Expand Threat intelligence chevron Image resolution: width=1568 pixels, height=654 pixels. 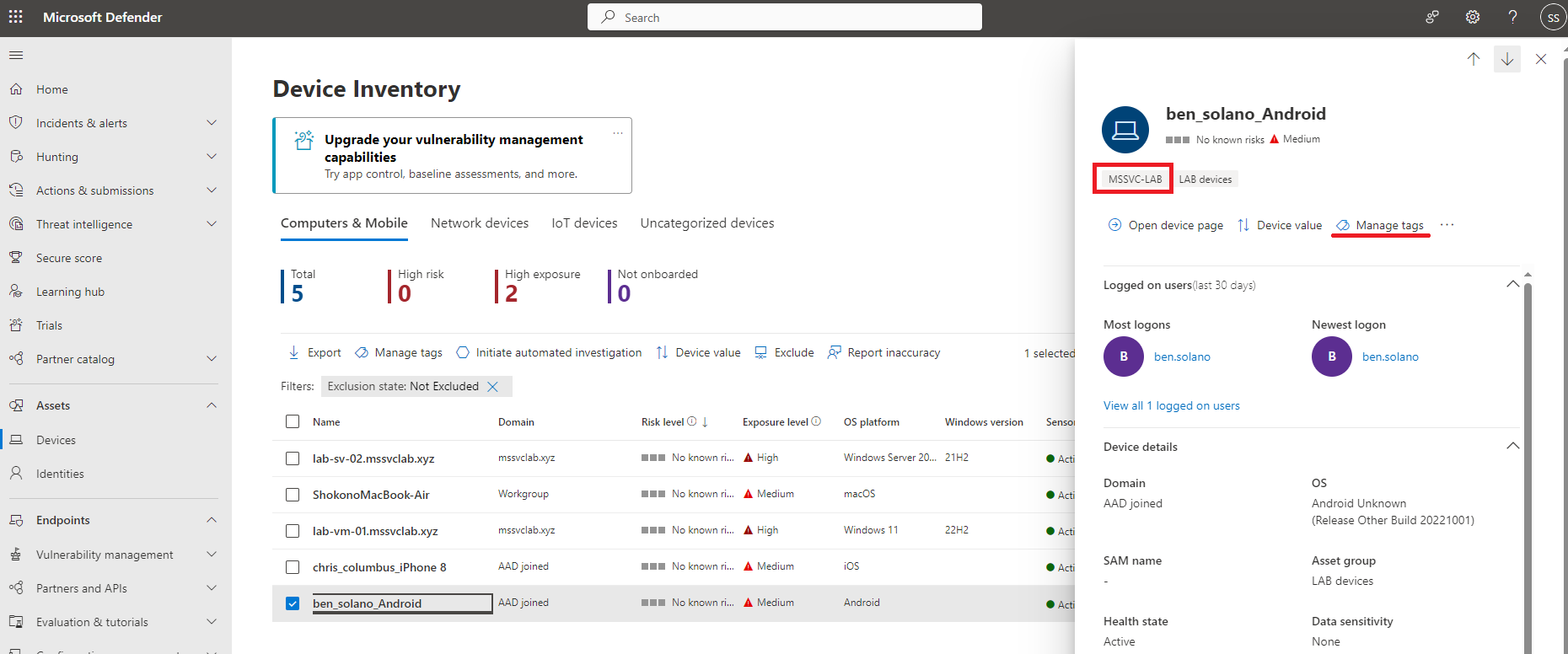coord(212,224)
